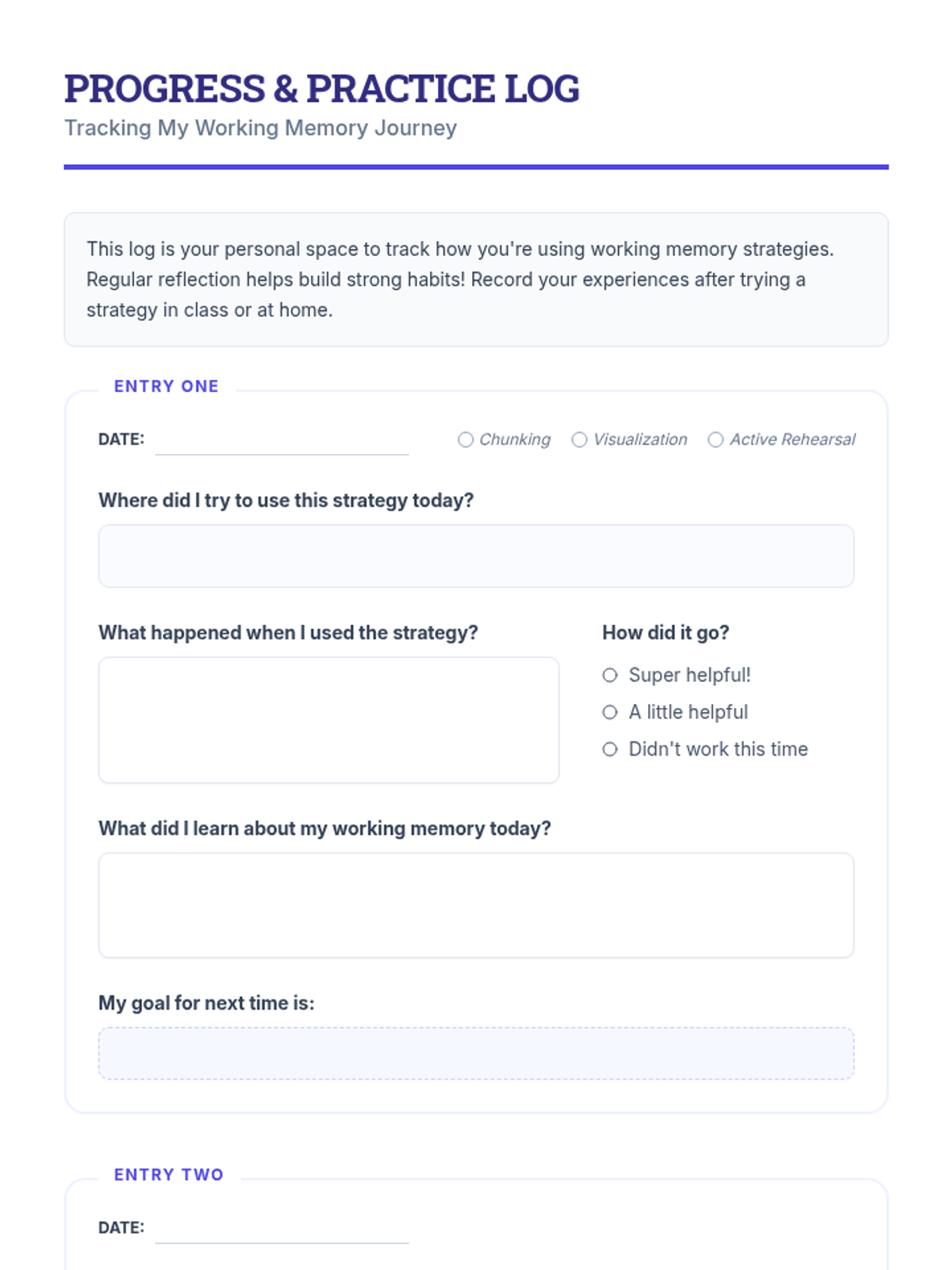Screen dimensions: 952x1270
Task: Click the My goal for next time label
Action: coord(206,1003)
